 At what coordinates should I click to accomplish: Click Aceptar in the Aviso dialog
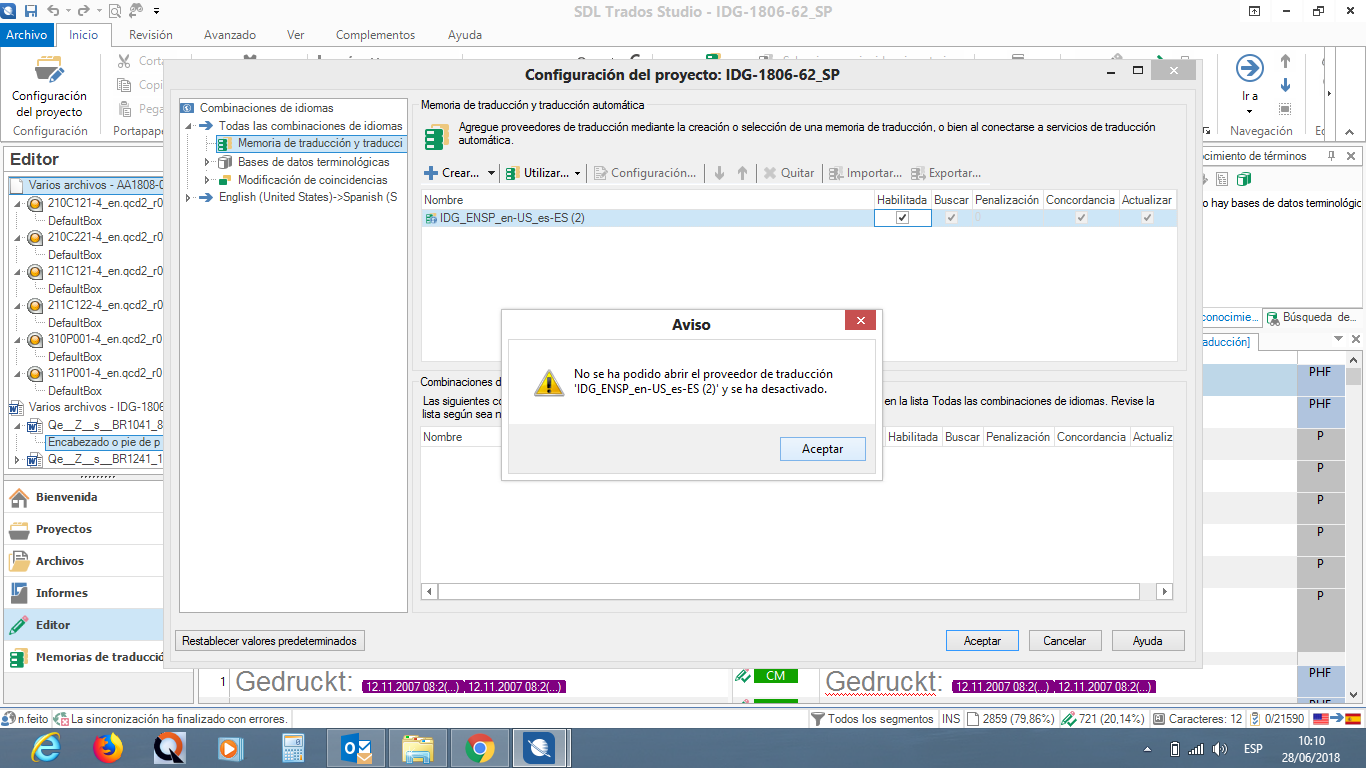823,449
